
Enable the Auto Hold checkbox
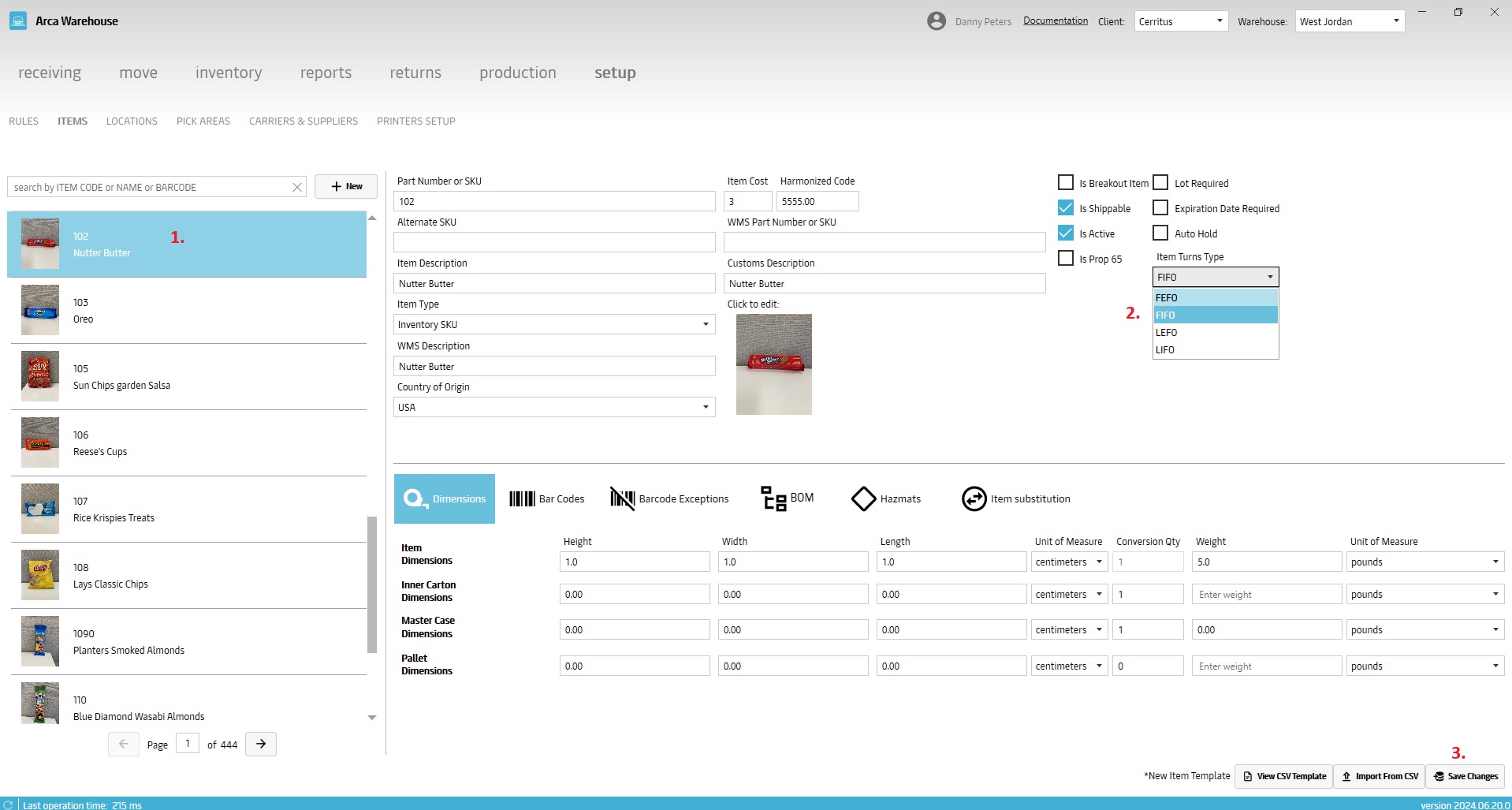(x=1160, y=233)
